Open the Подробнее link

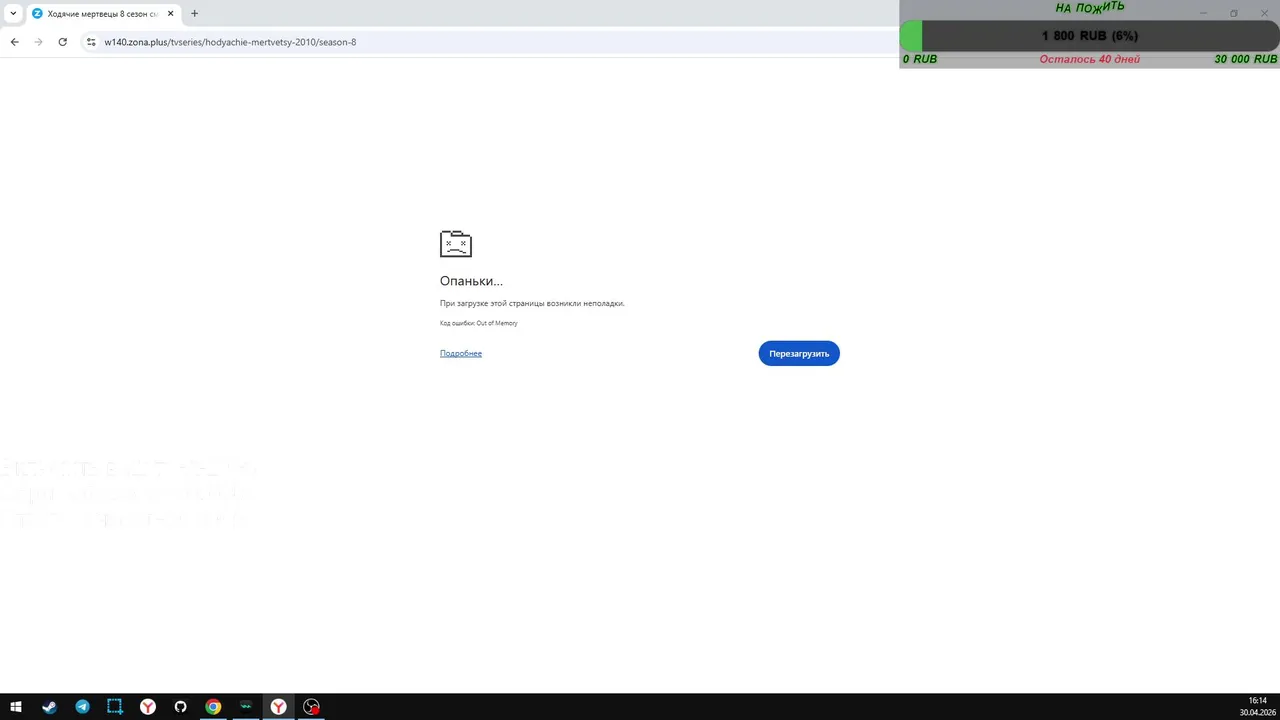pyautogui.click(x=461, y=353)
